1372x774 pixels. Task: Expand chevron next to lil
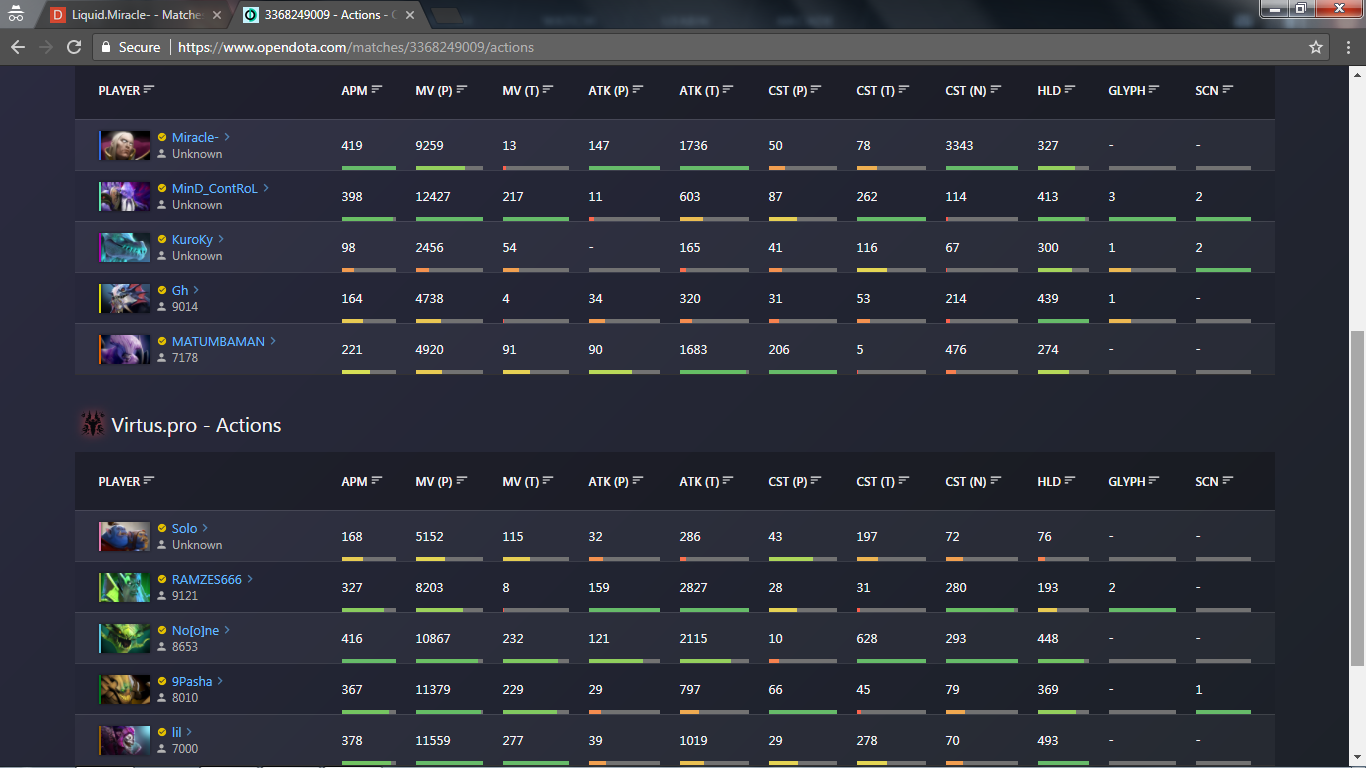coord(189,732)
